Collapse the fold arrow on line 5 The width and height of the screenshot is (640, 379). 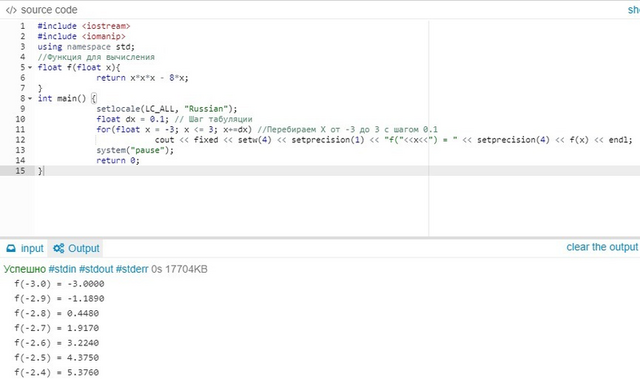point(30,67)
